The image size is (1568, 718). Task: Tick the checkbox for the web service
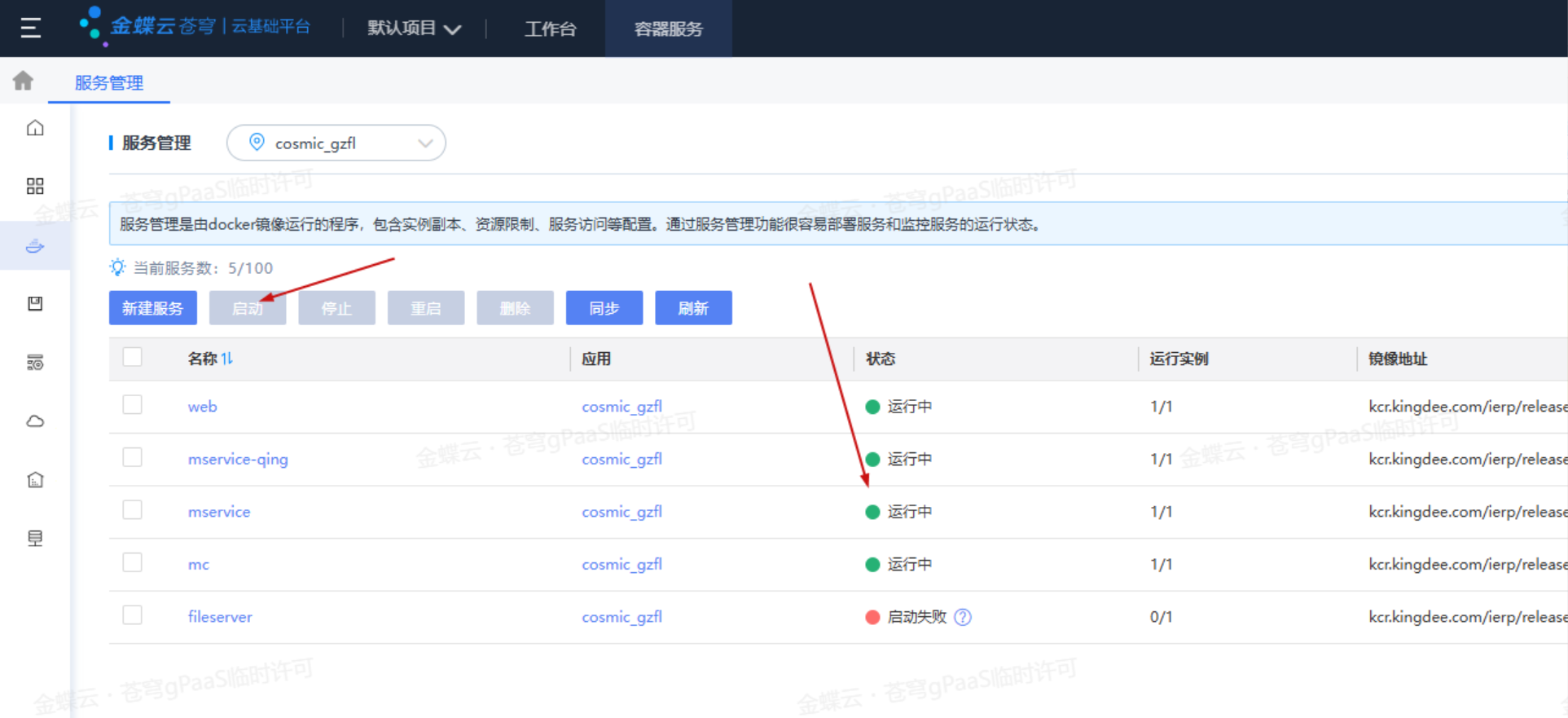[x=132, y=405]
